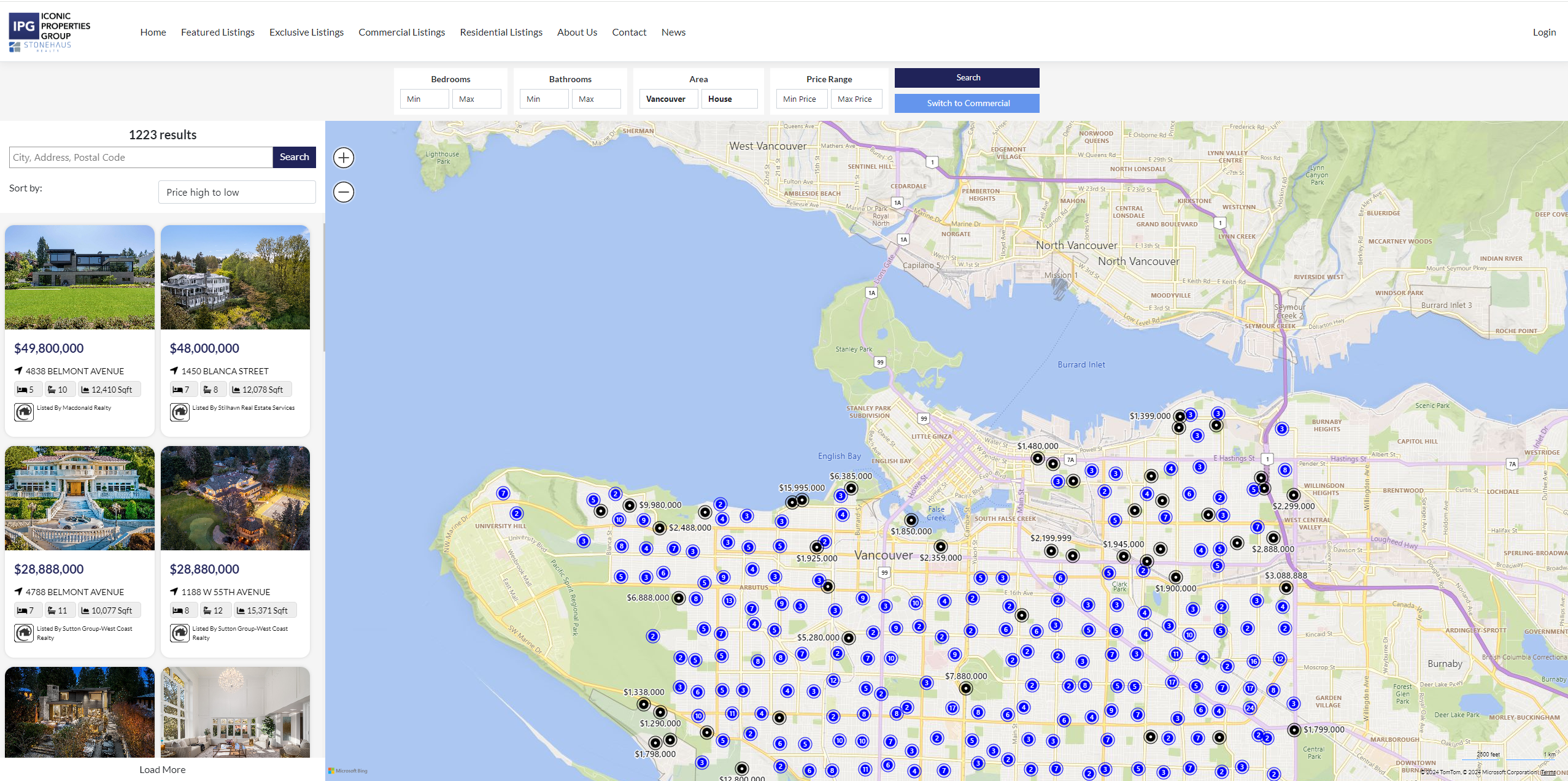Click the 1450 BLANCA STREET address
Viewport: 1568px width, 781px height.
pyautogui.click(x=225, y=371)
